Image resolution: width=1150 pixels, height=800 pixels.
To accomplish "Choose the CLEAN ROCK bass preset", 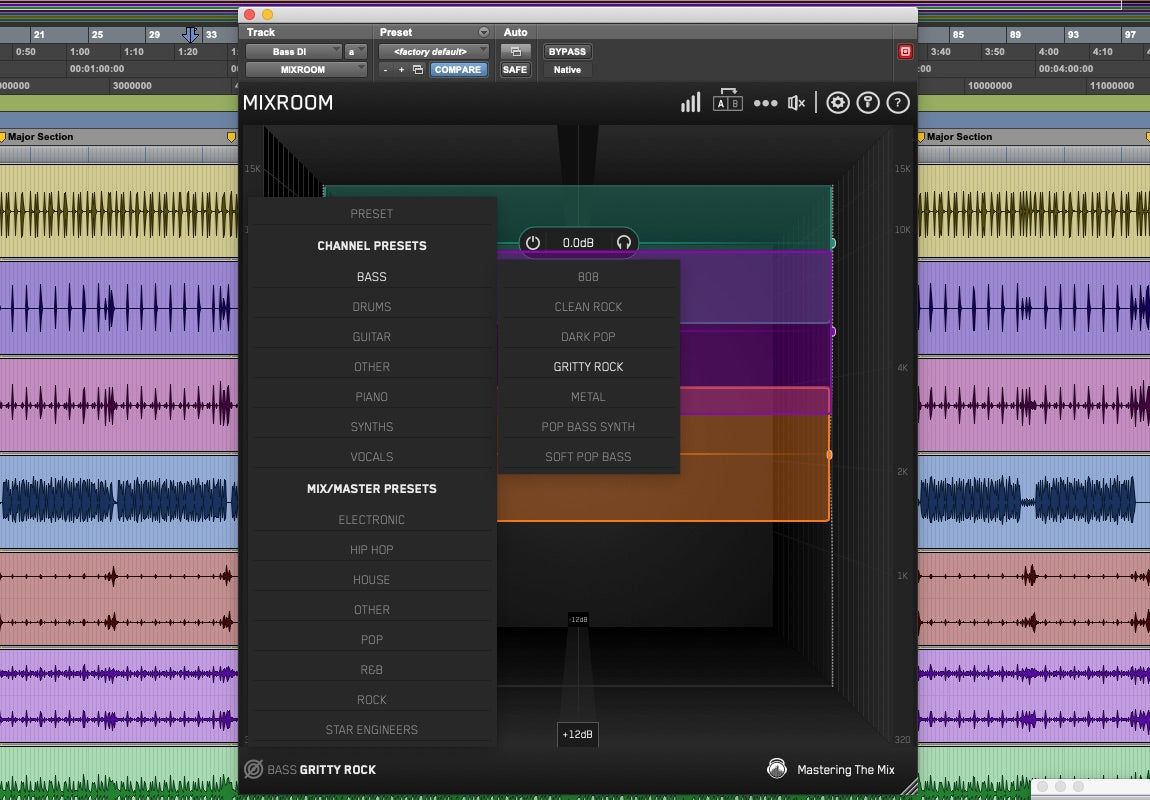I will [588, 307].
